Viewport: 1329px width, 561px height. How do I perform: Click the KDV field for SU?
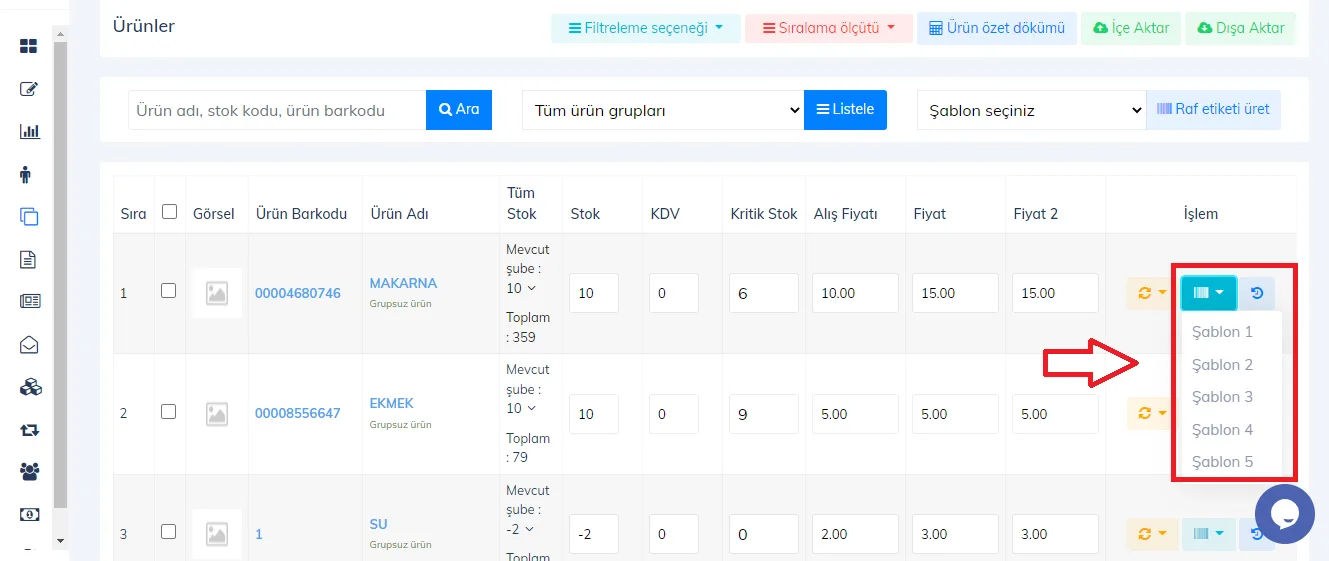(673, 534)
